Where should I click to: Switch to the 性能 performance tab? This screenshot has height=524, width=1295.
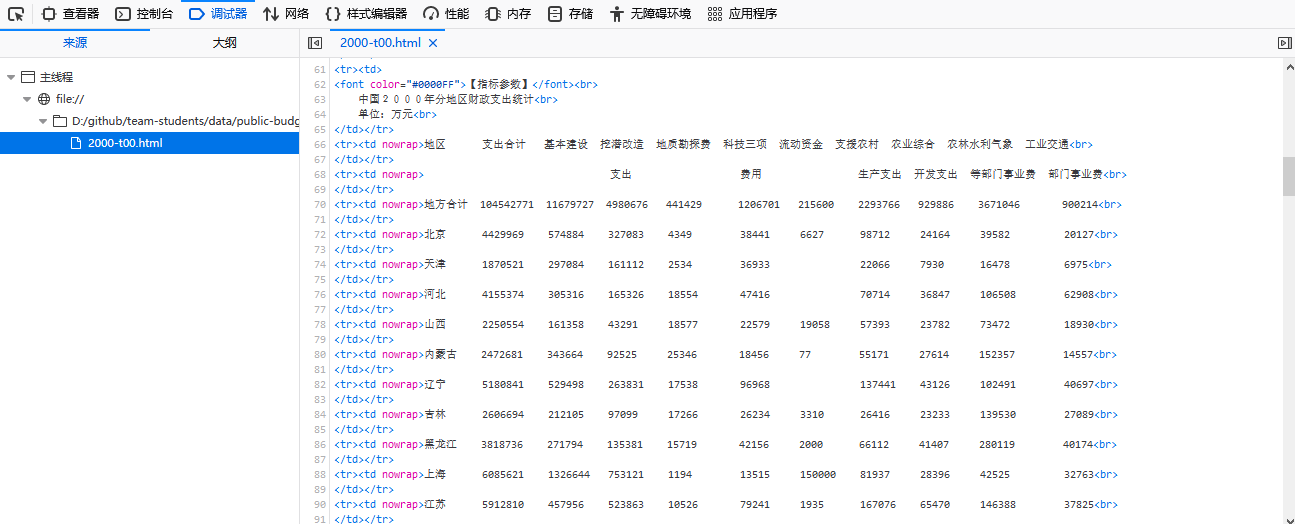[446, 14]
